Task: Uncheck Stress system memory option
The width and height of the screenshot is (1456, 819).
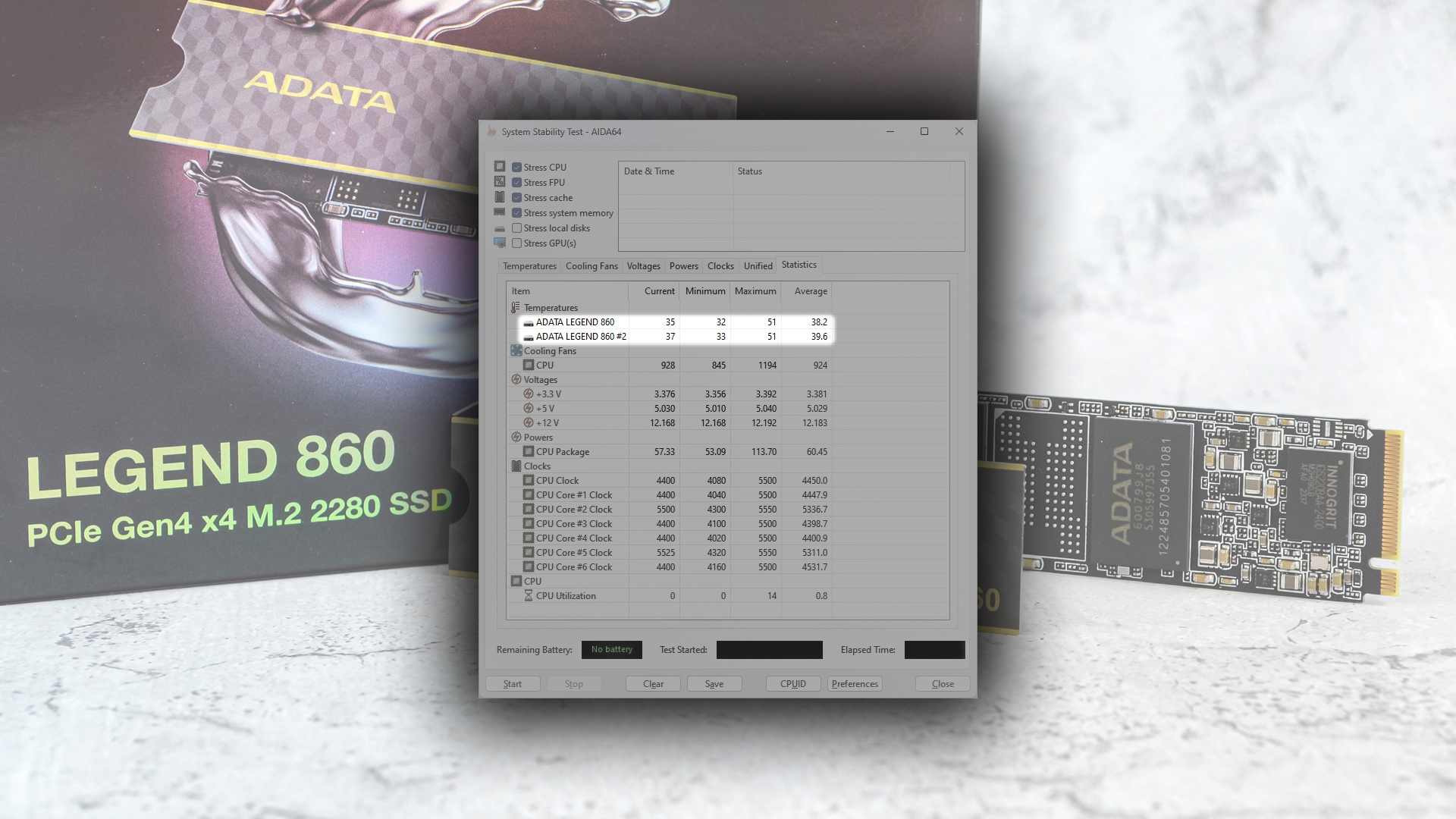Action: [516, 213]
